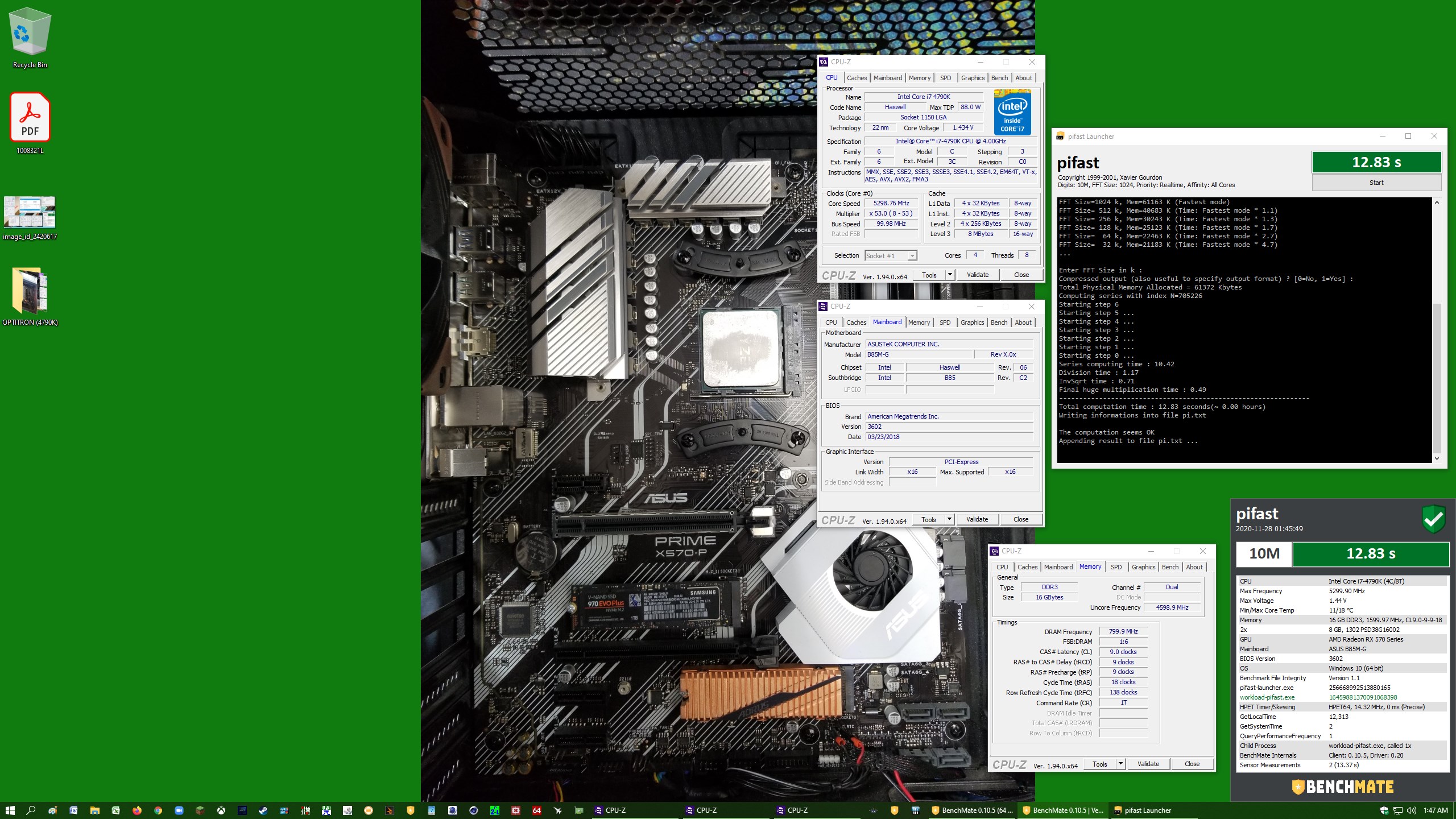
Task: Click the workload-pifast.exe row in BenchMate
Action: coord(1342,697)
